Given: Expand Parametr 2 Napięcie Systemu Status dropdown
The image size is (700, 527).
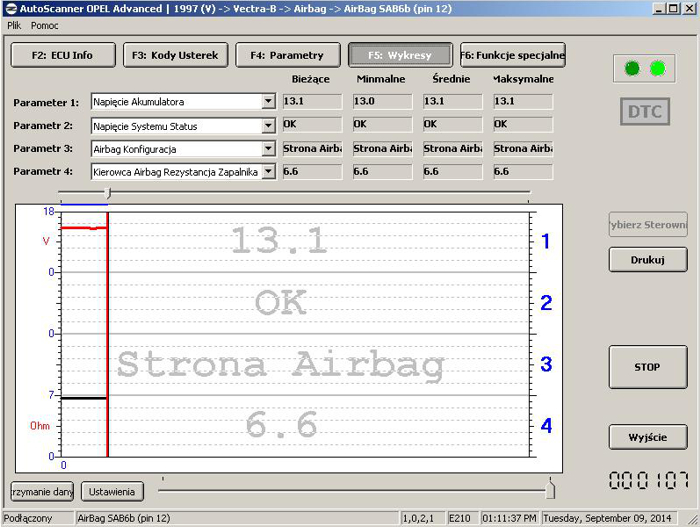Looking at the screenshot, I should [268, 126].
